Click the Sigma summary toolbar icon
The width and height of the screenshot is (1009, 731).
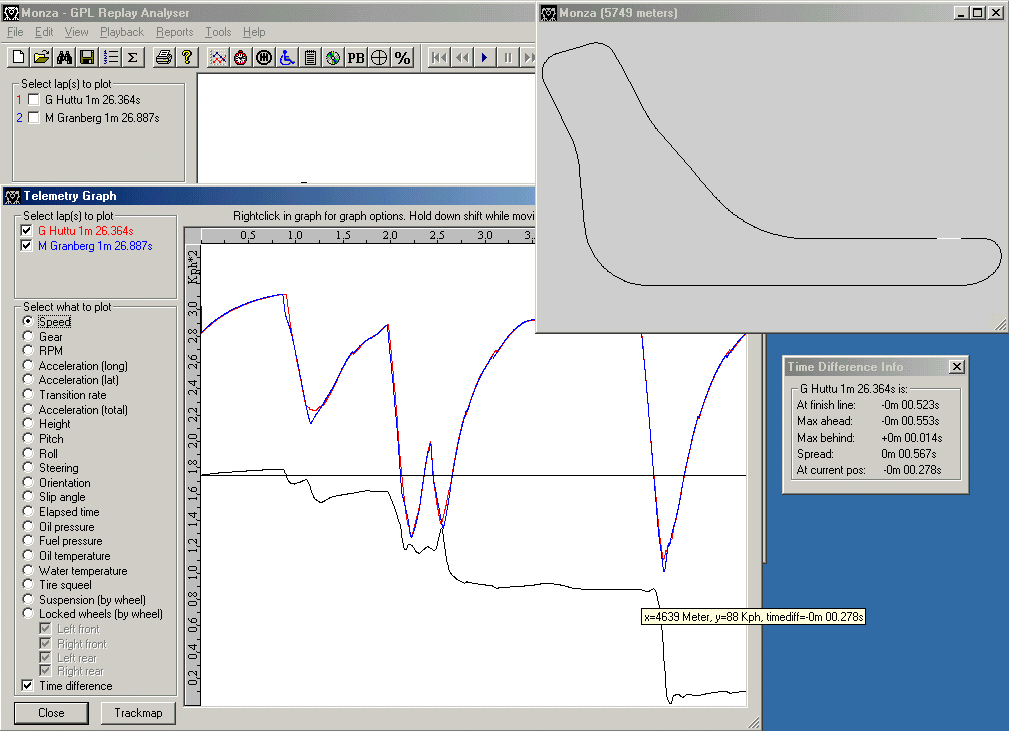[x=132, y=57]
